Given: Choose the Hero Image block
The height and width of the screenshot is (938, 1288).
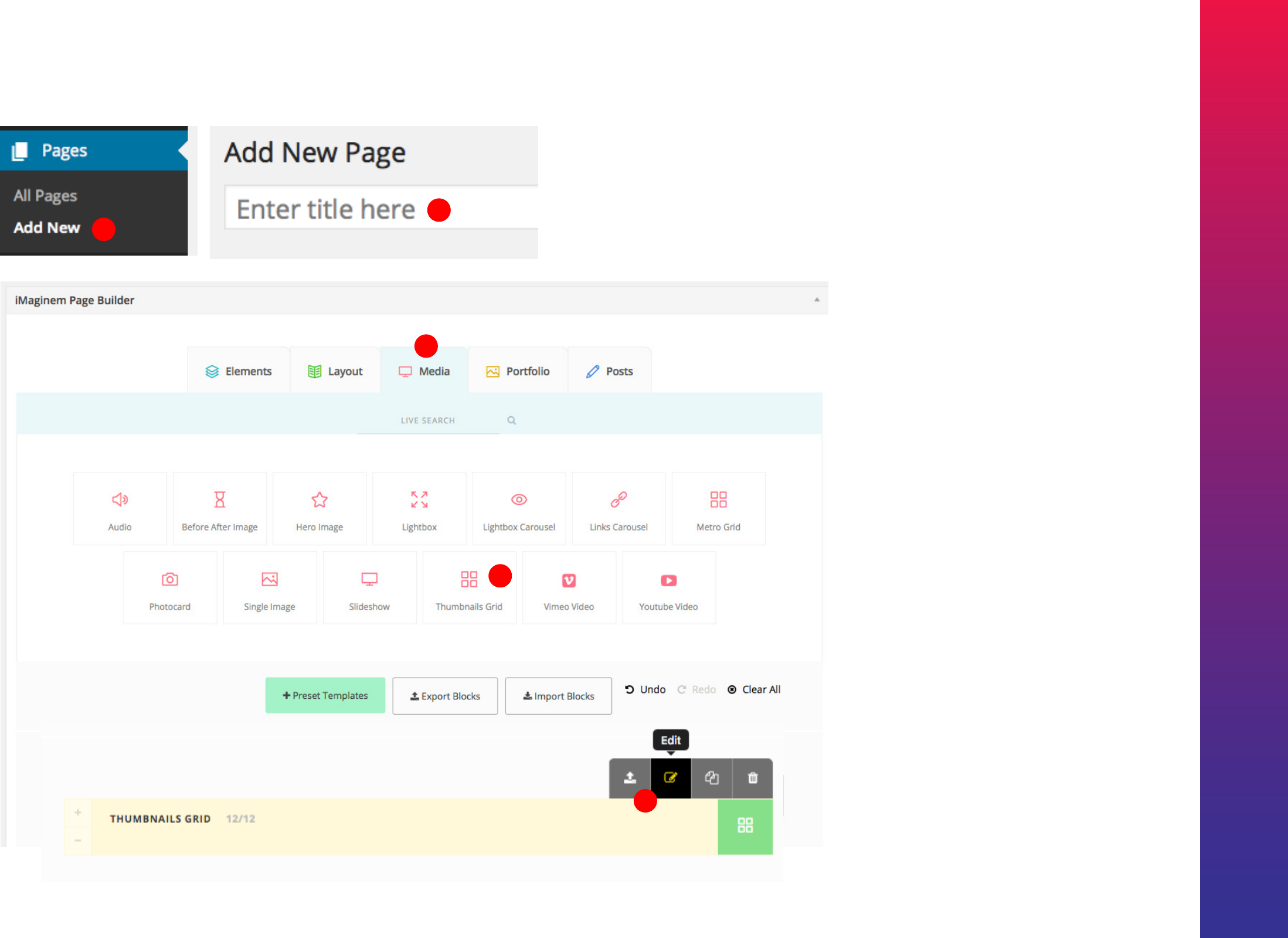Looking at the screenshot, I should click(x=319, y=509).
